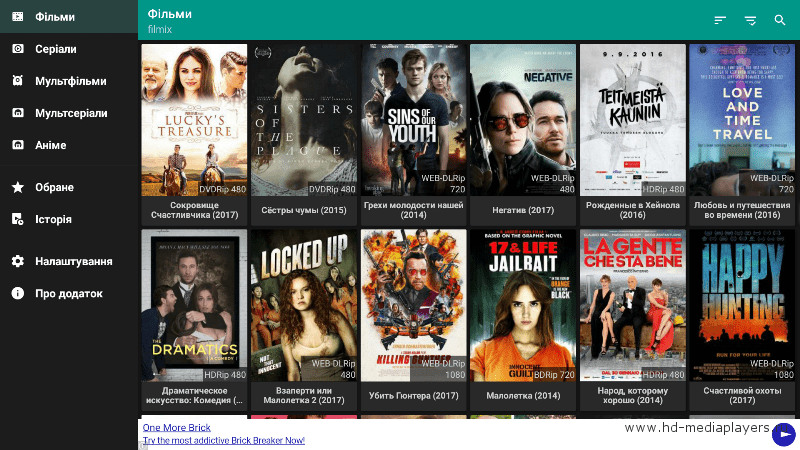Screen dimensions: 800x450
Task: Go to Обране favorites
Action: (x=69, y=187)
